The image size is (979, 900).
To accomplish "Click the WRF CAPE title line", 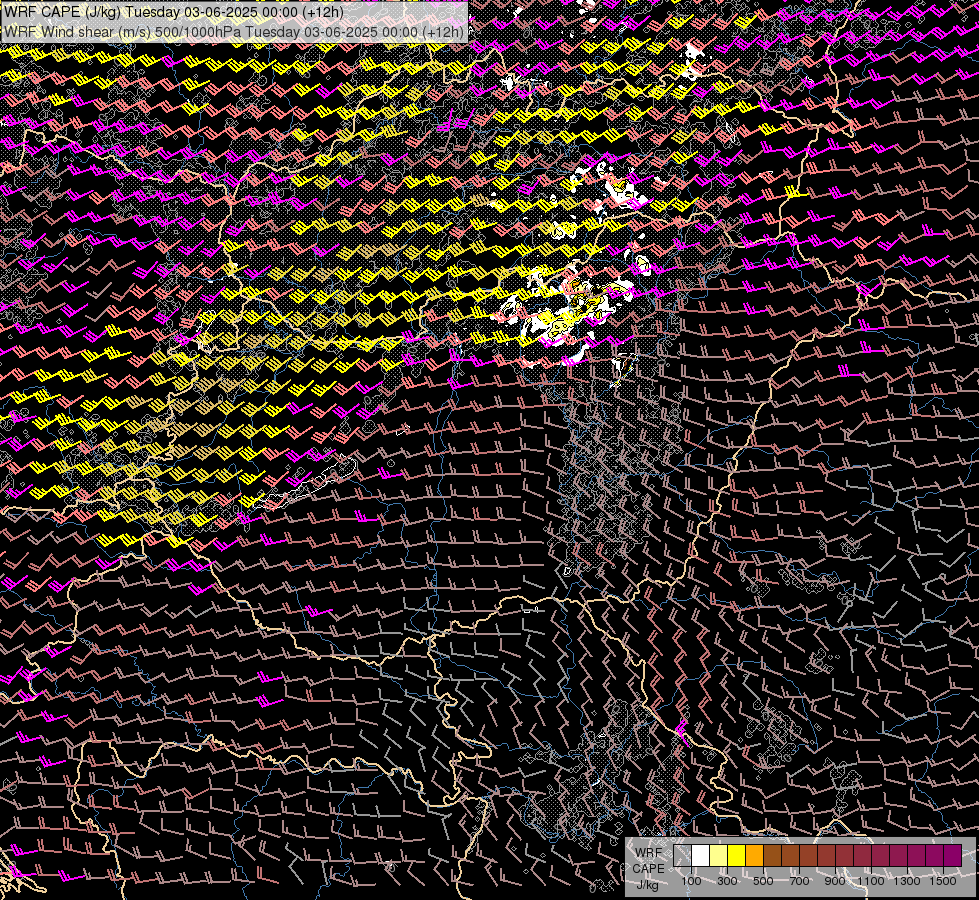I will click(174, 12).
